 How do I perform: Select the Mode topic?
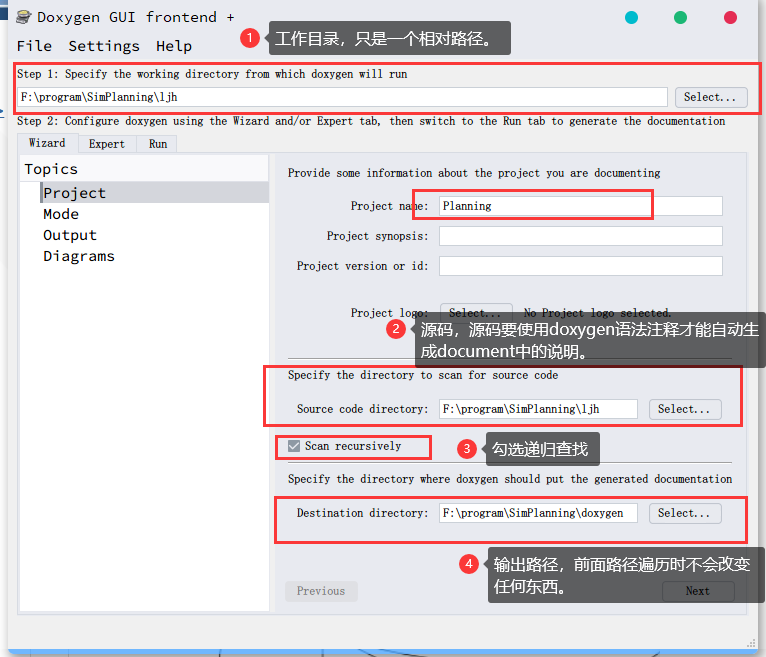point(61,214)
